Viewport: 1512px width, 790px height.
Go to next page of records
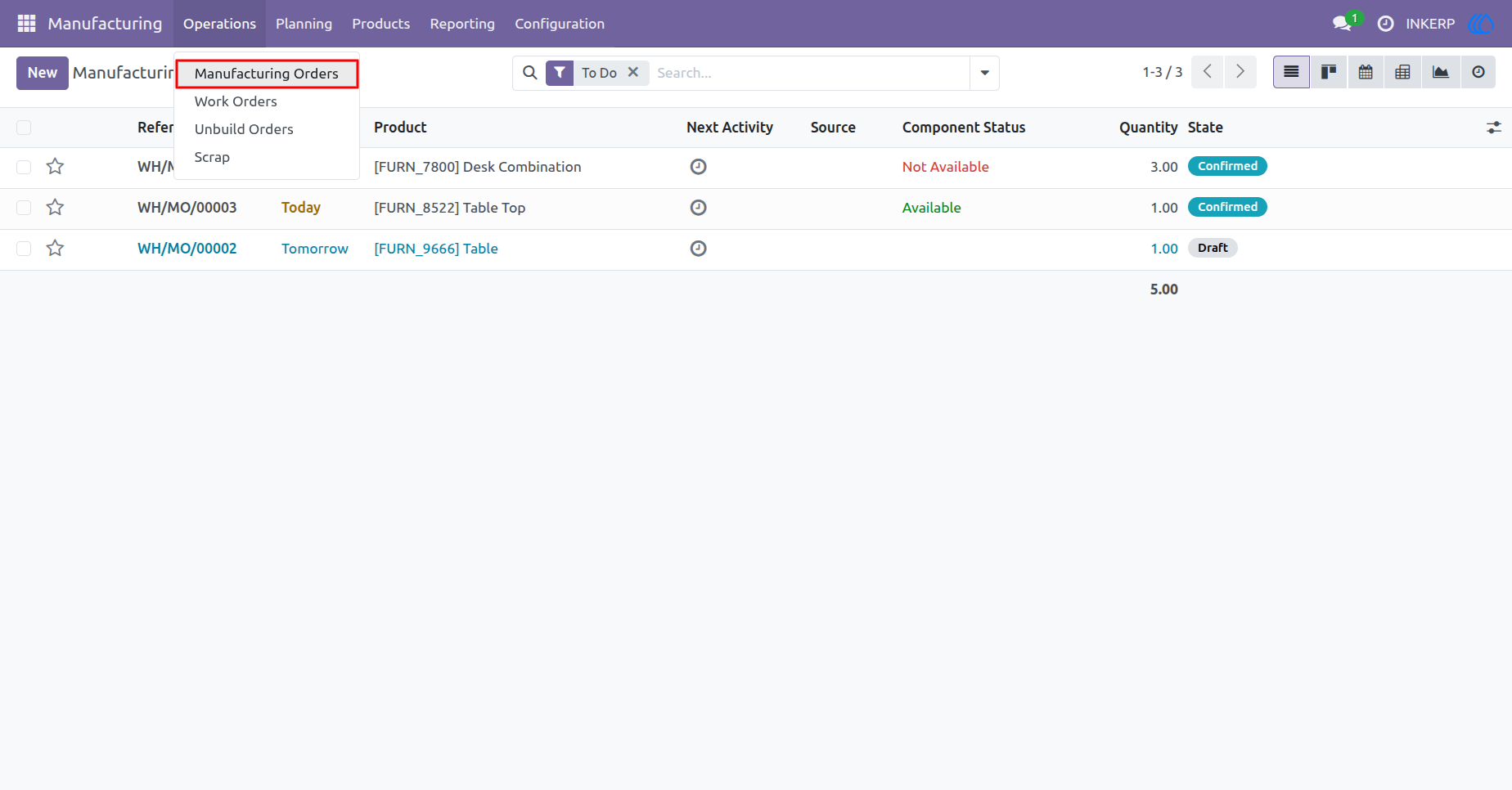pos(1240,72)
